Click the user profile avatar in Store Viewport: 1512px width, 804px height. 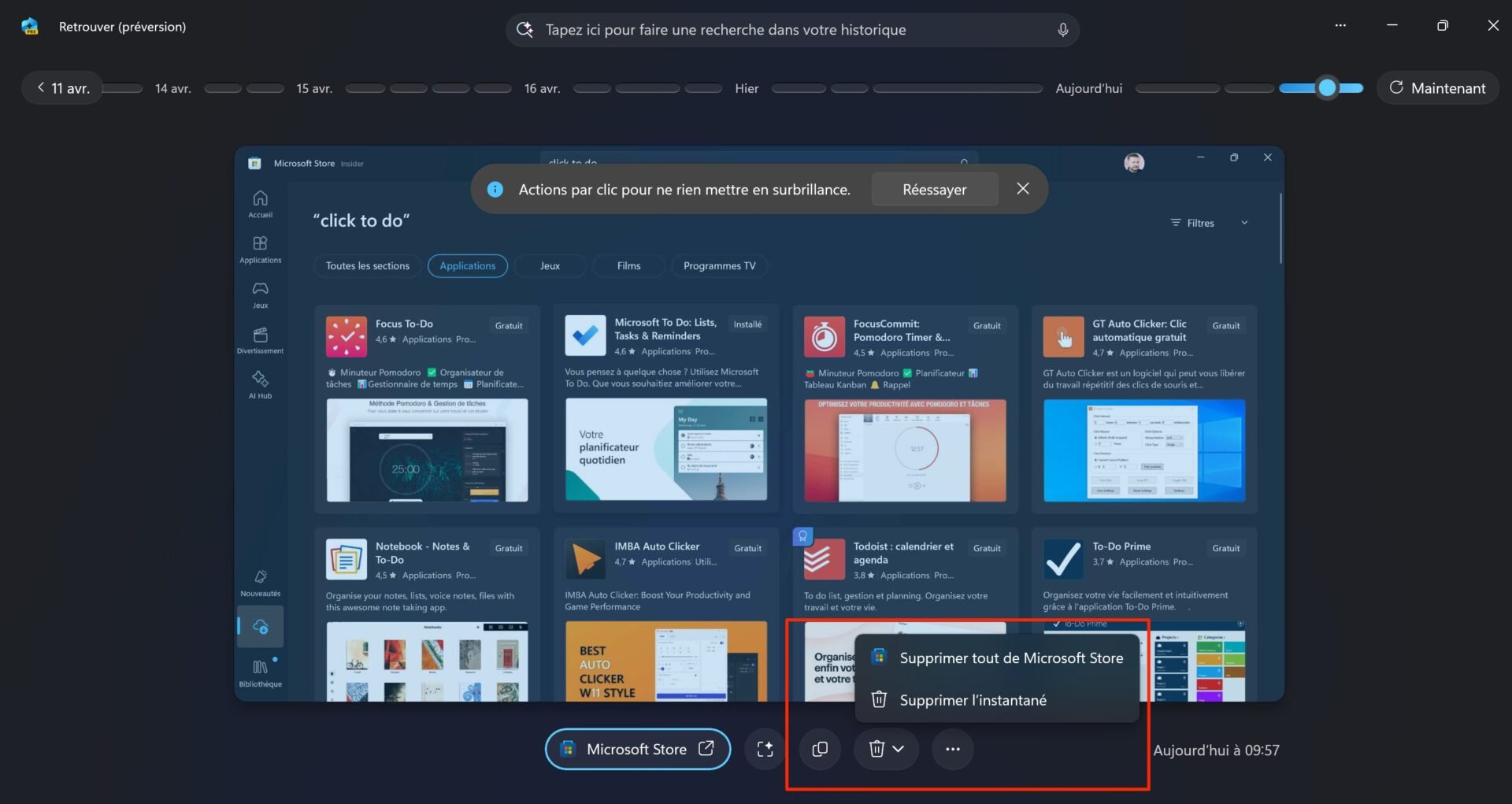coord(1134,163)
